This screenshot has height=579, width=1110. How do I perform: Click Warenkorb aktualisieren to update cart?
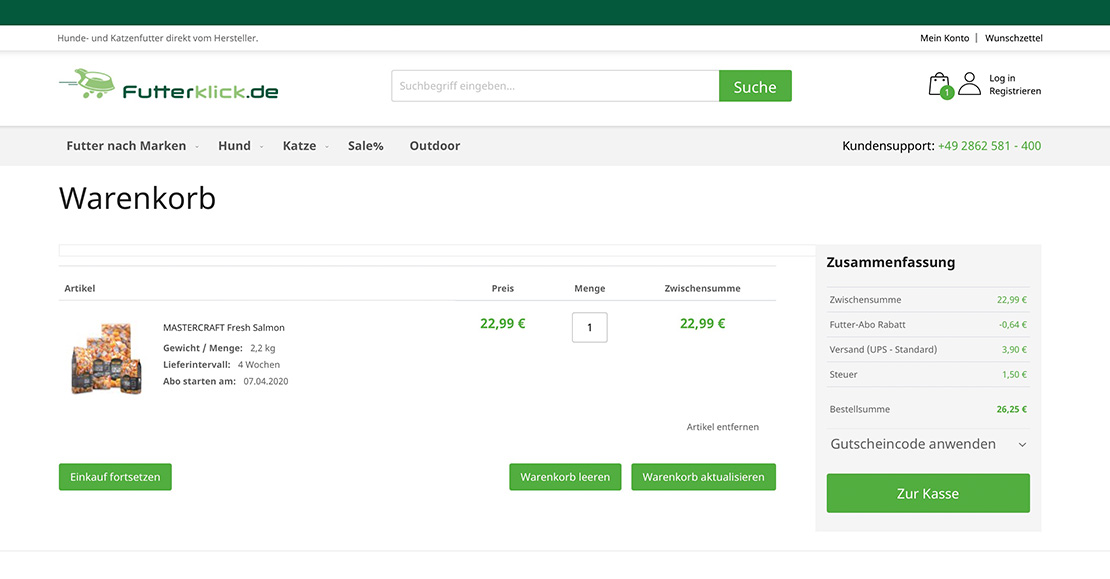click(x=703, y=477)
